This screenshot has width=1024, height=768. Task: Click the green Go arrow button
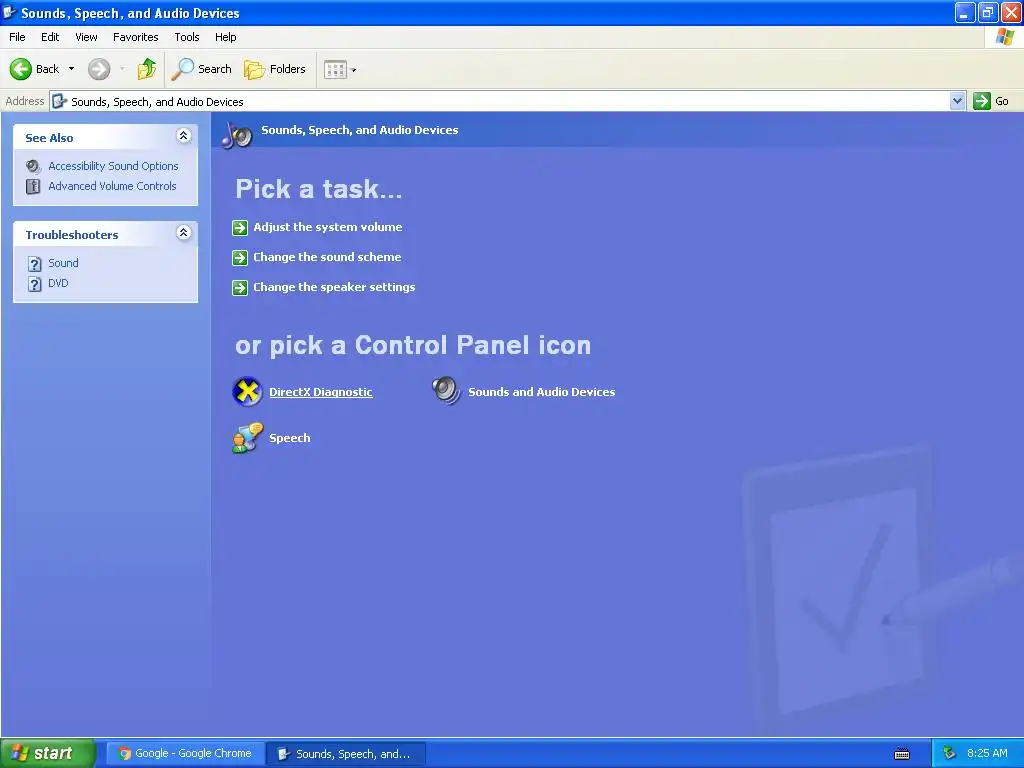(x=982, y=101)
